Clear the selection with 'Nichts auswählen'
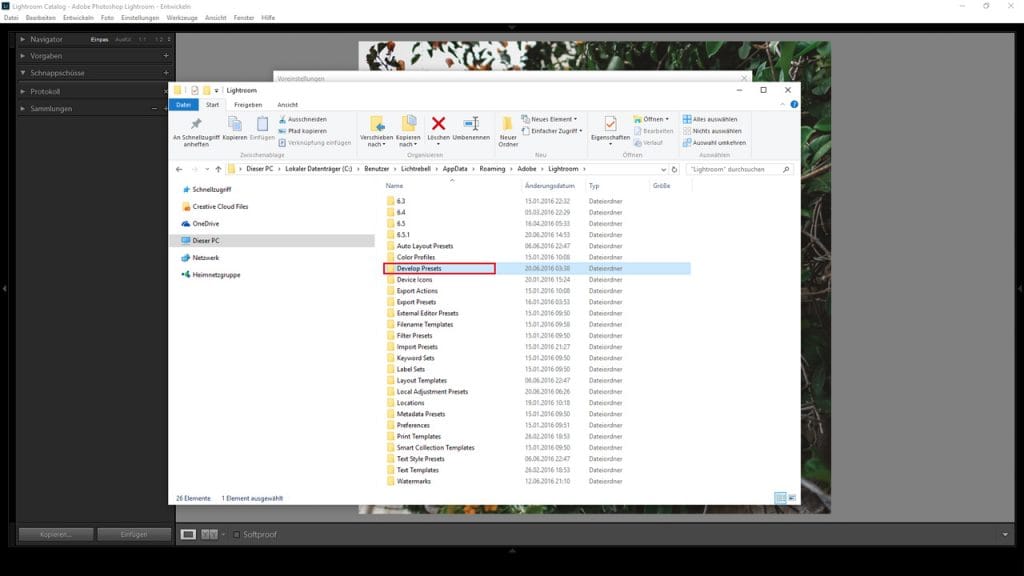 tap(712, 131)
